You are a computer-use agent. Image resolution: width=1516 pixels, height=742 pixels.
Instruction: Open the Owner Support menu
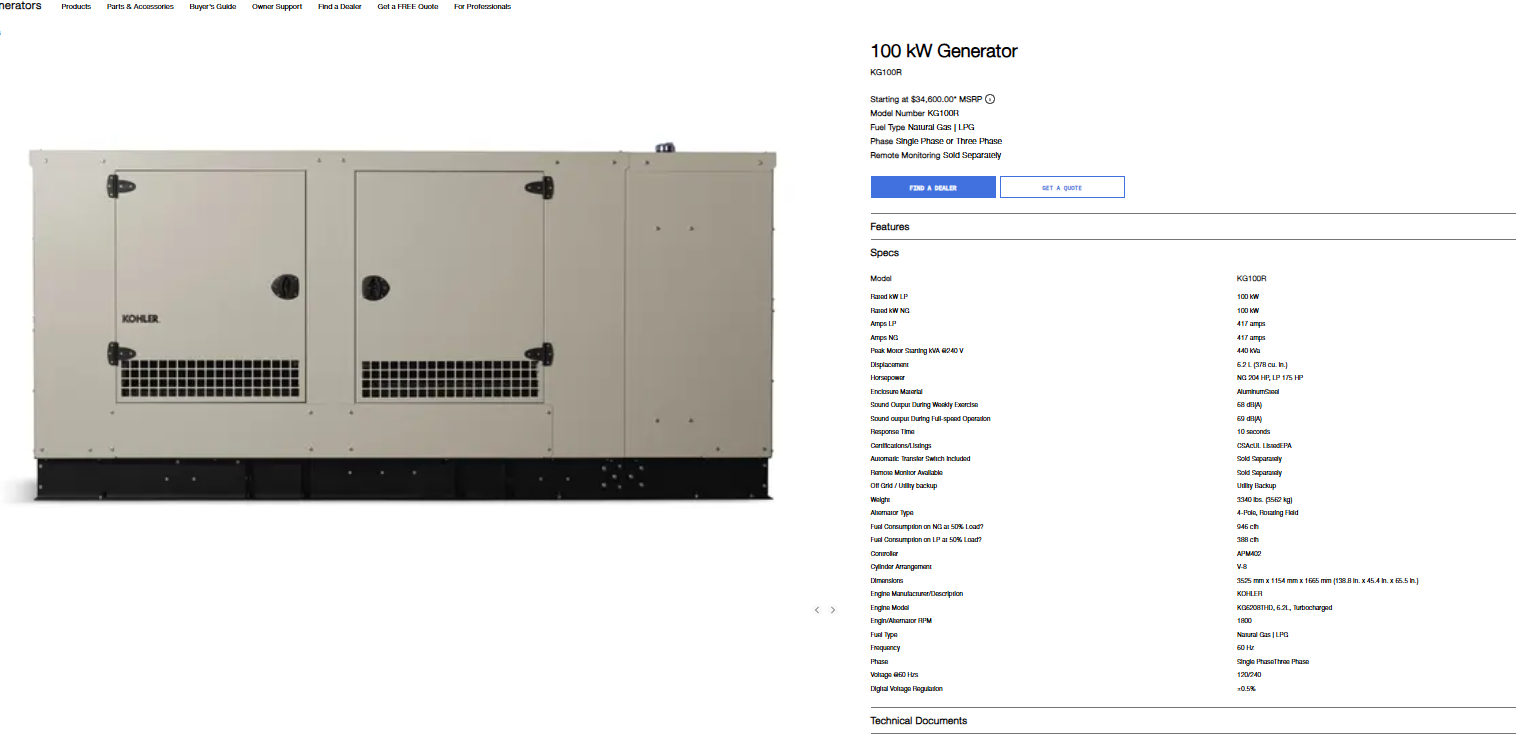click(277, 7)
